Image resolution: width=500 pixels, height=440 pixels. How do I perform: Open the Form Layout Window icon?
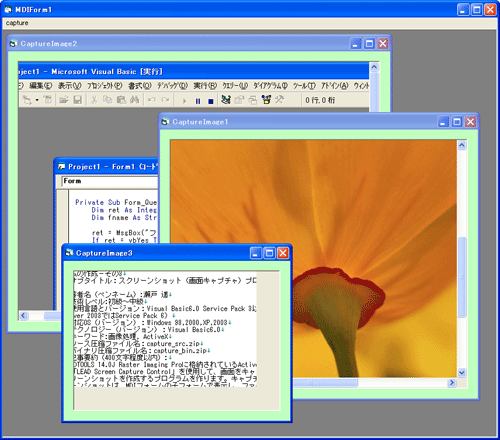pyautogui.click(x=253, y=100)
